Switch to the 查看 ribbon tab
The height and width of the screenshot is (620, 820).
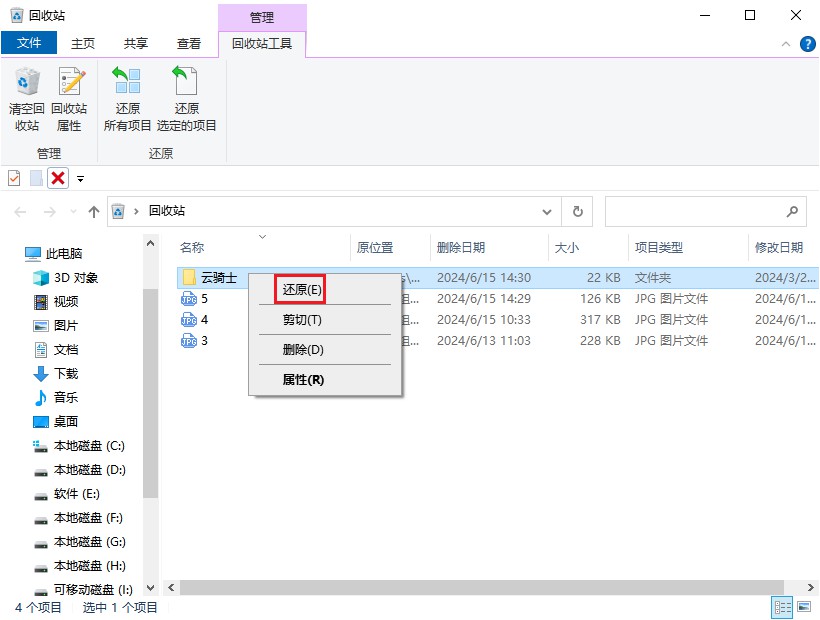point(189,43)
